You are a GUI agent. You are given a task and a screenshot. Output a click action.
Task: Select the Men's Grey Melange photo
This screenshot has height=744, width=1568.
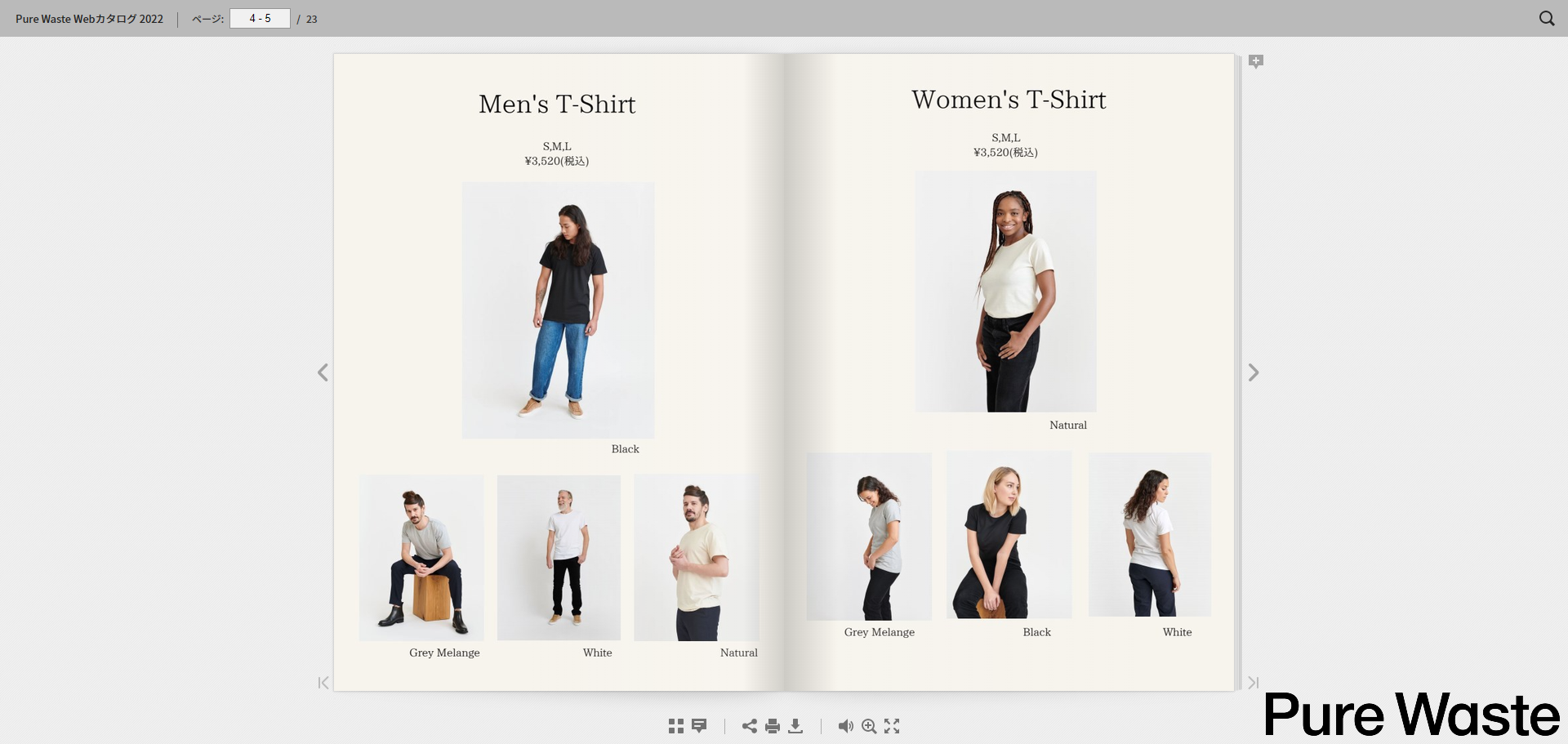point(421,558)
